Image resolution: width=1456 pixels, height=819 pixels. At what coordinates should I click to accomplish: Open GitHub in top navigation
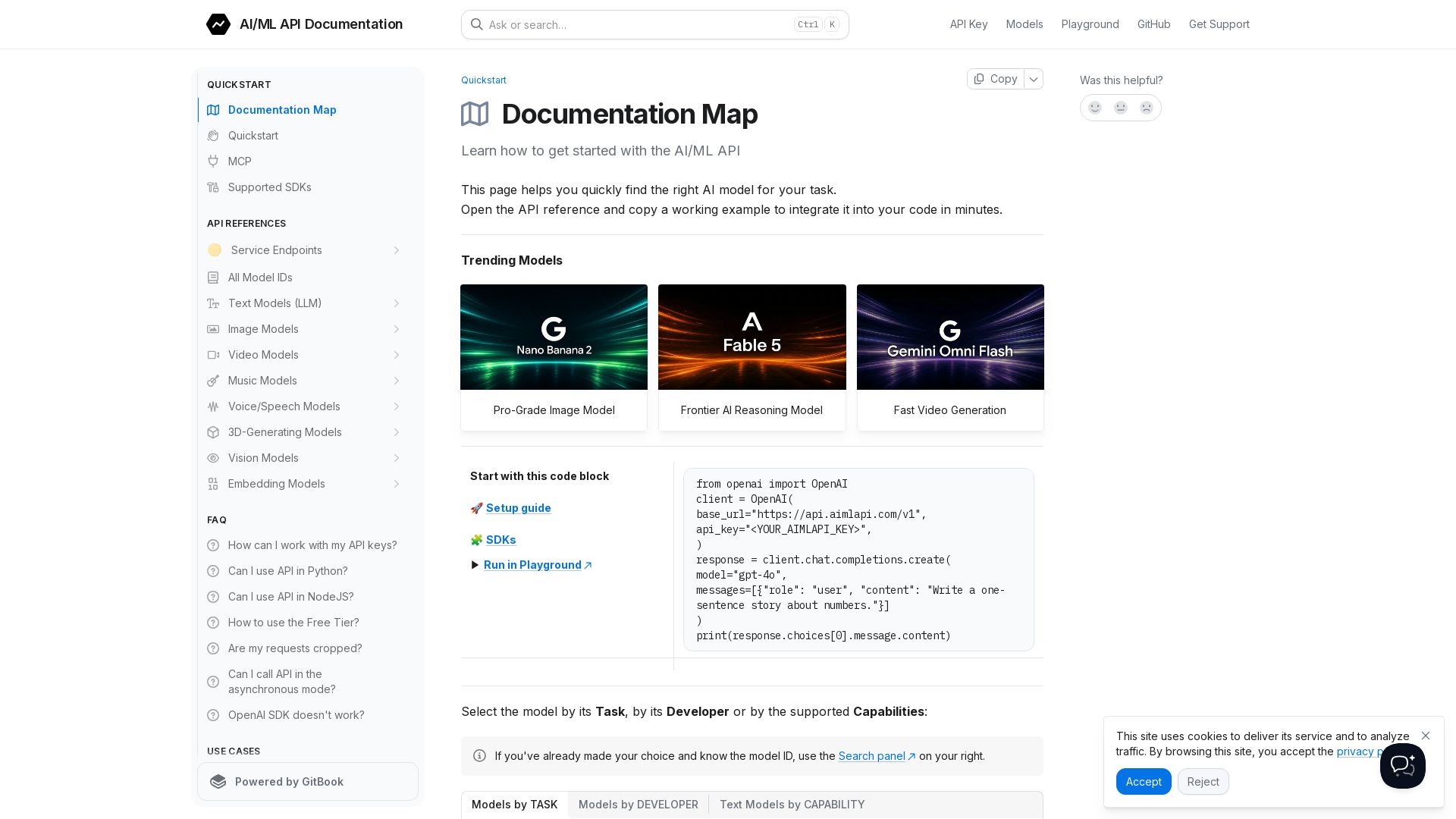[x=1153, y=24]
